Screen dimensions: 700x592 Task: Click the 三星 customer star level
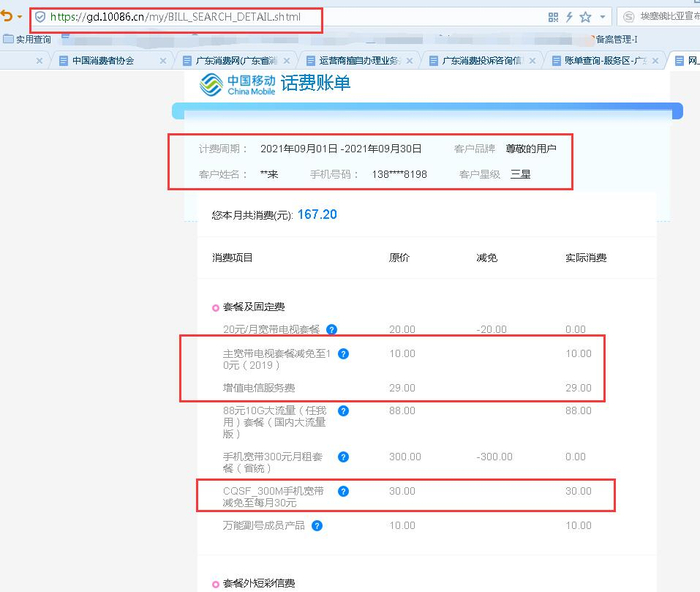click(521, 174)
